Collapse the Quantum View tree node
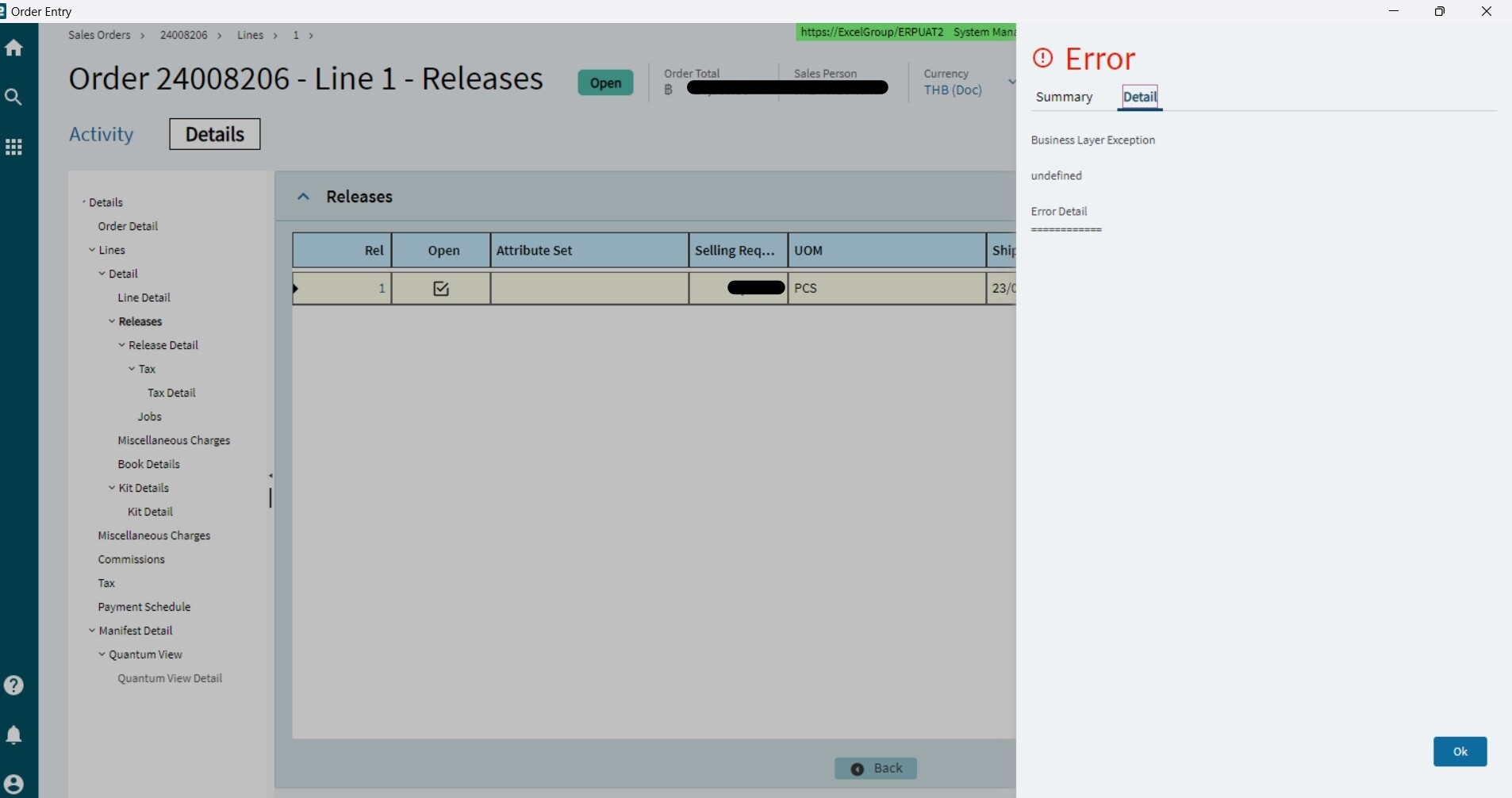 coord(102,654)
